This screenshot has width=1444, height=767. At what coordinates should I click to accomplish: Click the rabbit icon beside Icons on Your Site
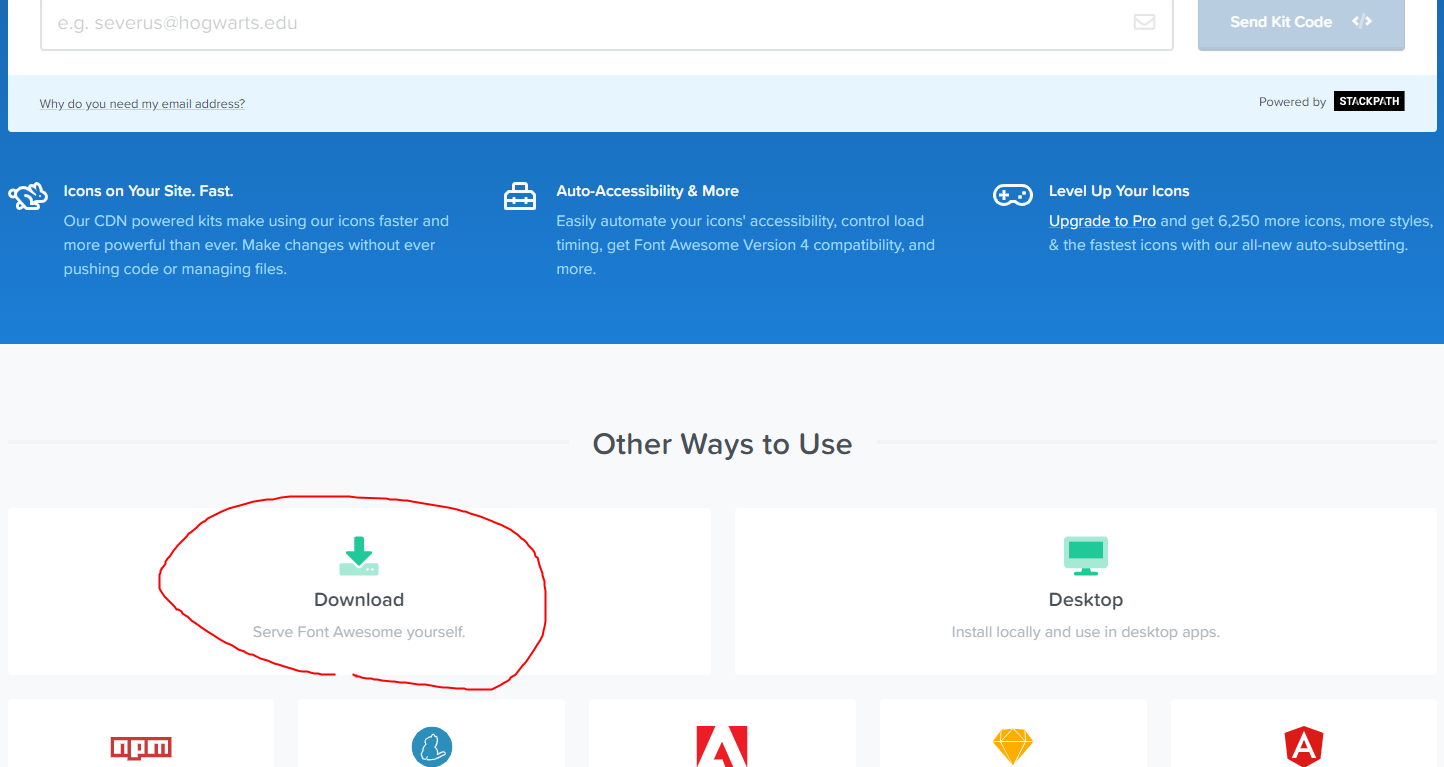28,196
